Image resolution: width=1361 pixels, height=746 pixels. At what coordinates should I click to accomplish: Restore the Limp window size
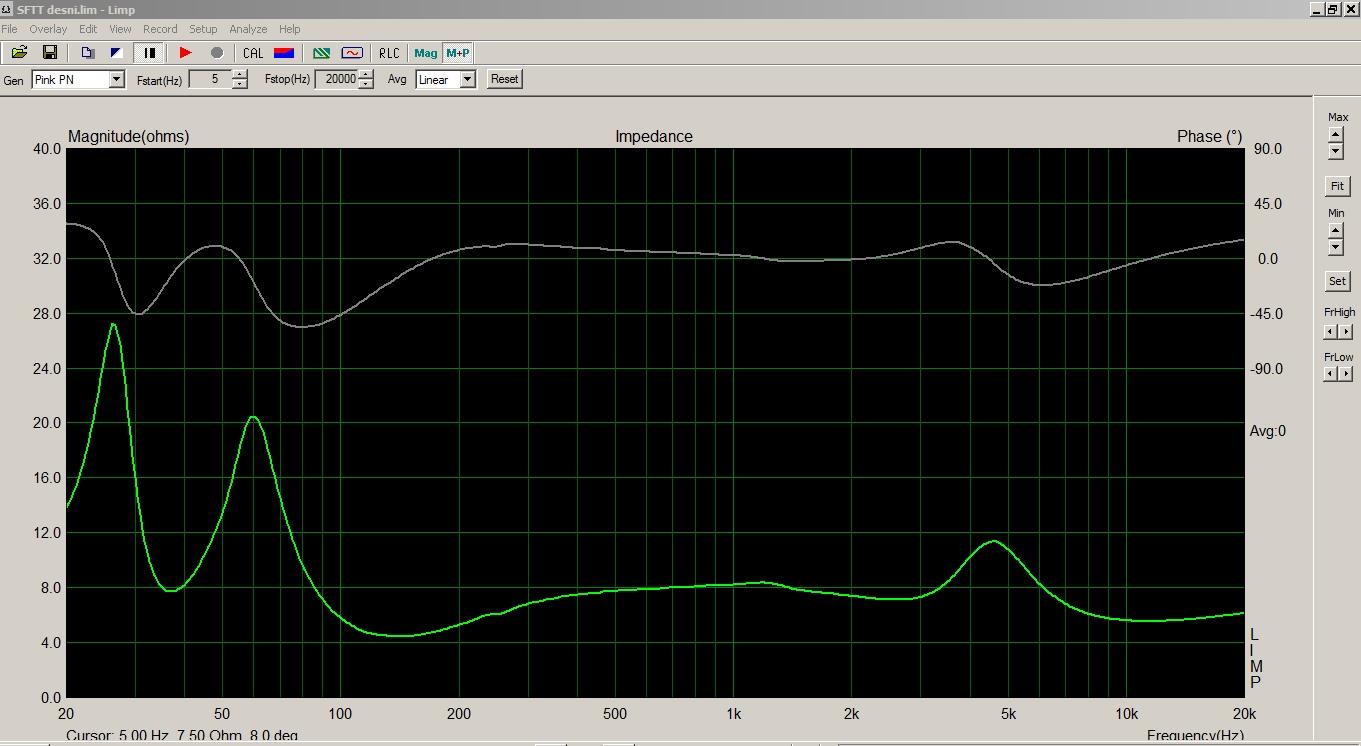pos(1332,9)
